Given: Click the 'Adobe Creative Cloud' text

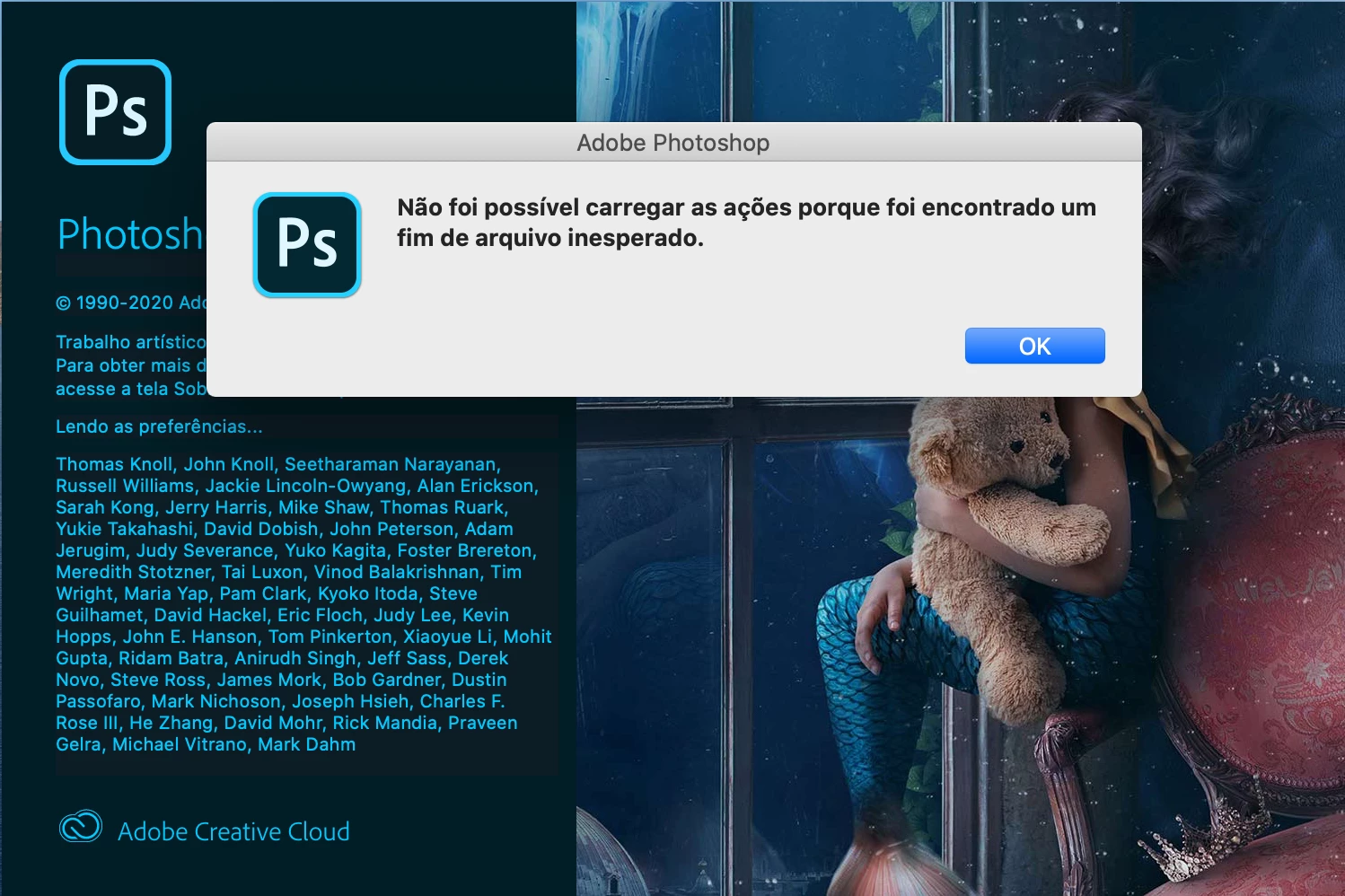Looking at the screenshot, I should (x=233, y=831).
